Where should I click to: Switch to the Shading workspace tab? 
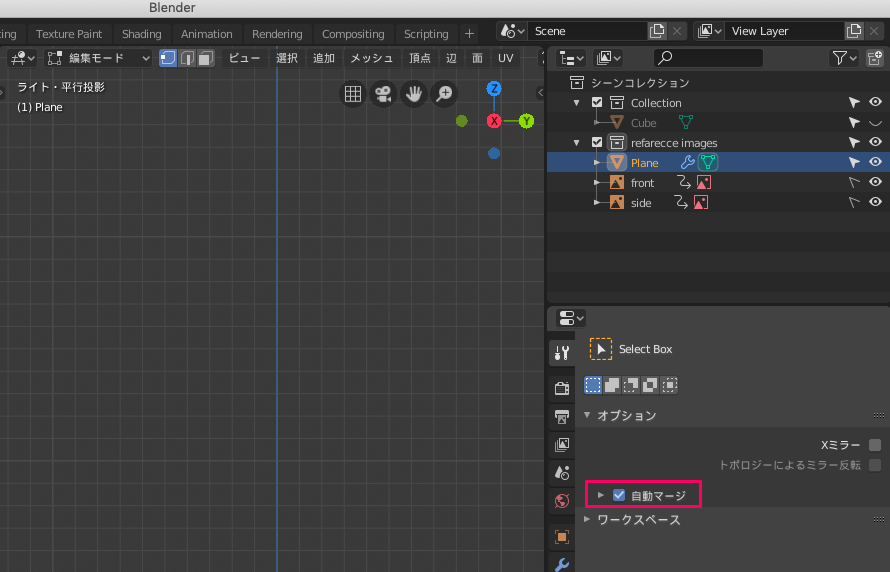[x=141, y=34]
